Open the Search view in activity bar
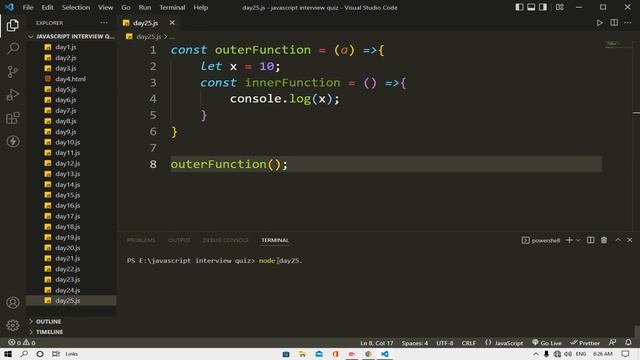This screenshot has height=360, width=640. (13, 49)
